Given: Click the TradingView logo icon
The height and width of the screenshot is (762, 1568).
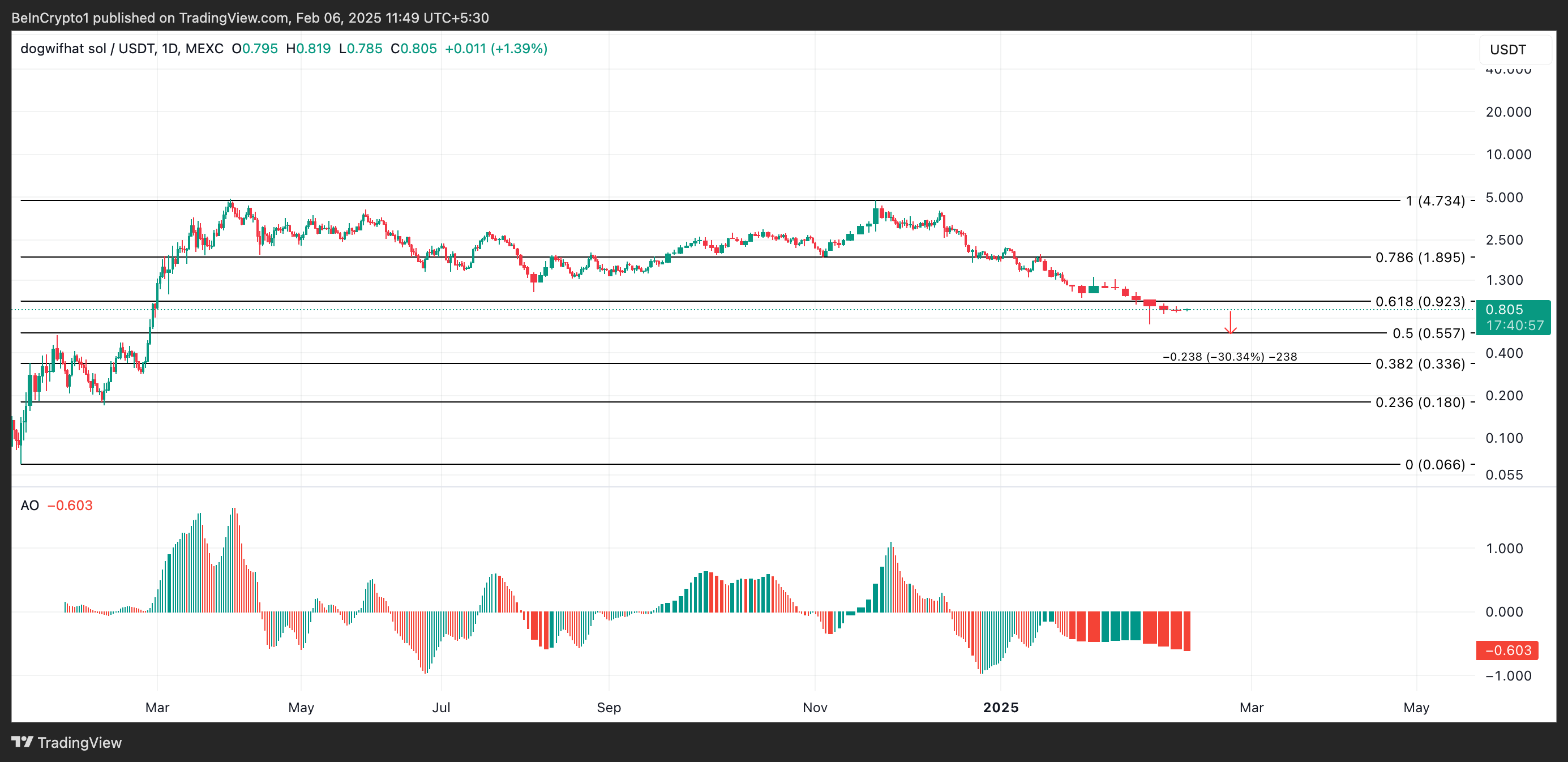Looking at the screenshot, I should pyautogui.click(x=22, y=742).
